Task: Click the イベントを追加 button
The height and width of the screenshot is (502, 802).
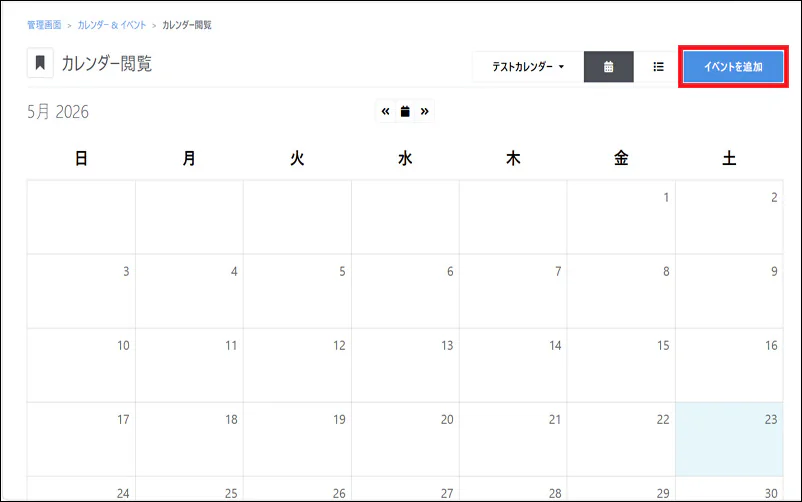Action: tap(733, 67)
